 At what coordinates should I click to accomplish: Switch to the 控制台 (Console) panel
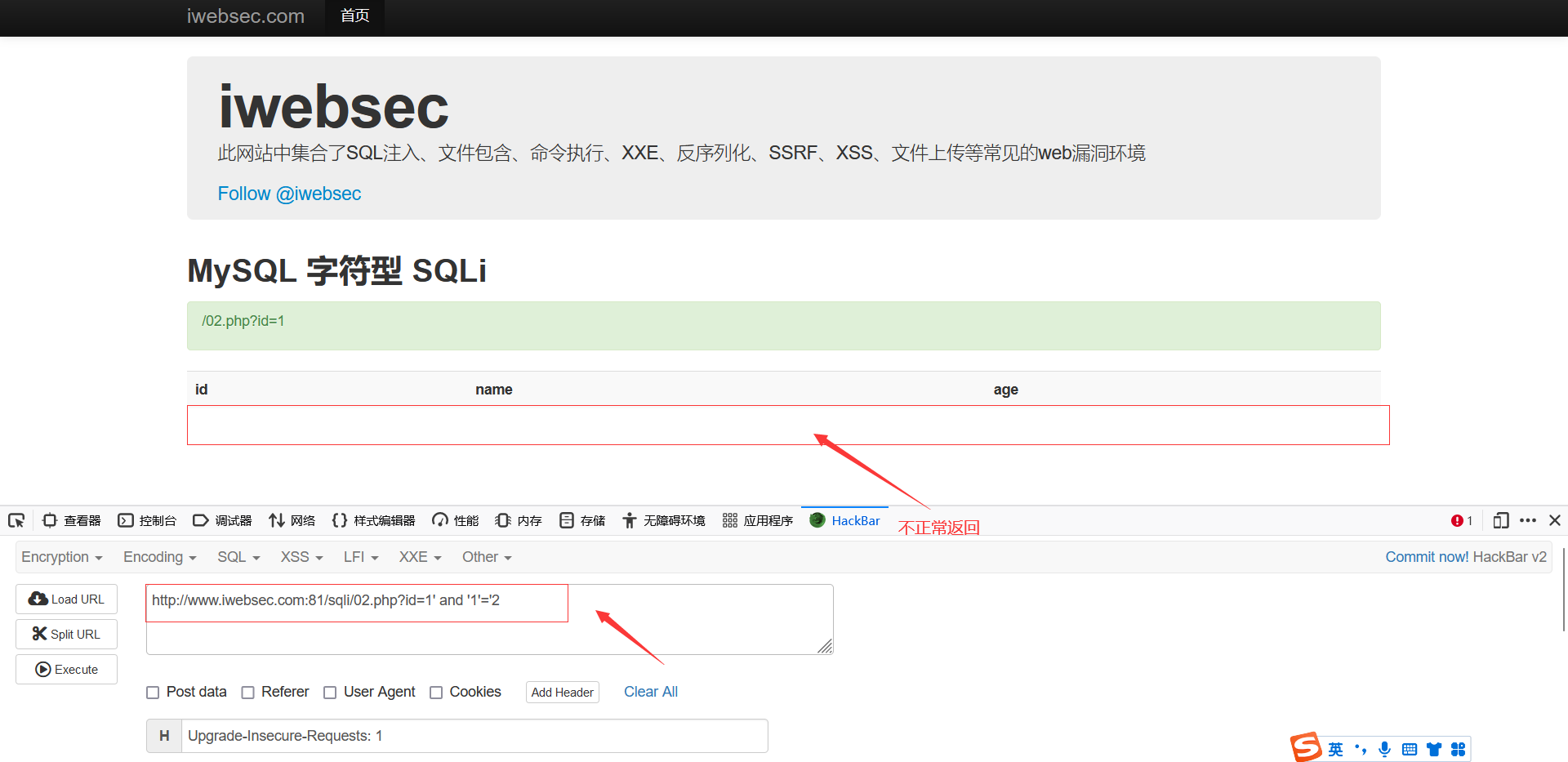click(148, 520)
